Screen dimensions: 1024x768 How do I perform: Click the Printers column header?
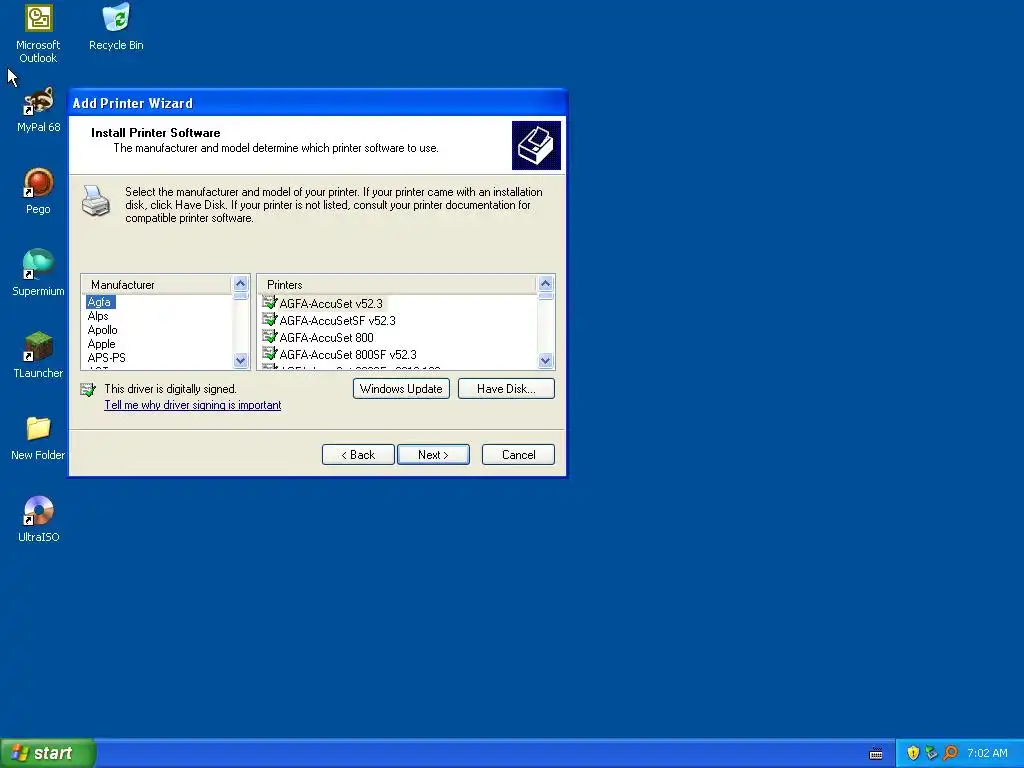tap(397, 285)
